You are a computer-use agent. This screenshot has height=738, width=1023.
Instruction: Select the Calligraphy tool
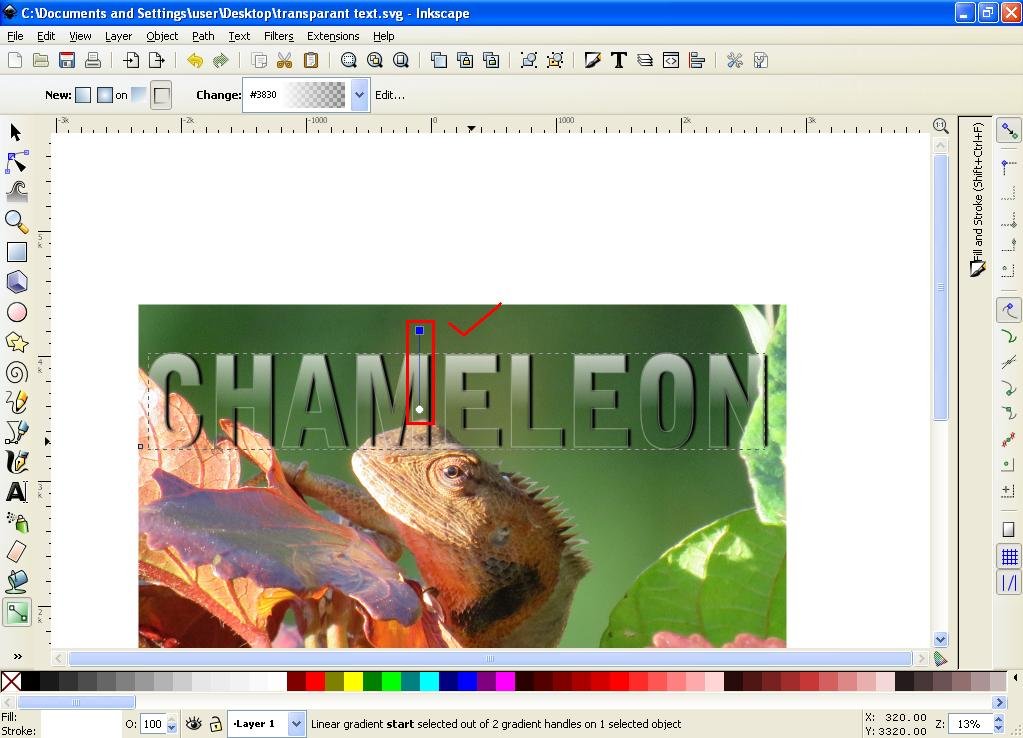point(16,461)
